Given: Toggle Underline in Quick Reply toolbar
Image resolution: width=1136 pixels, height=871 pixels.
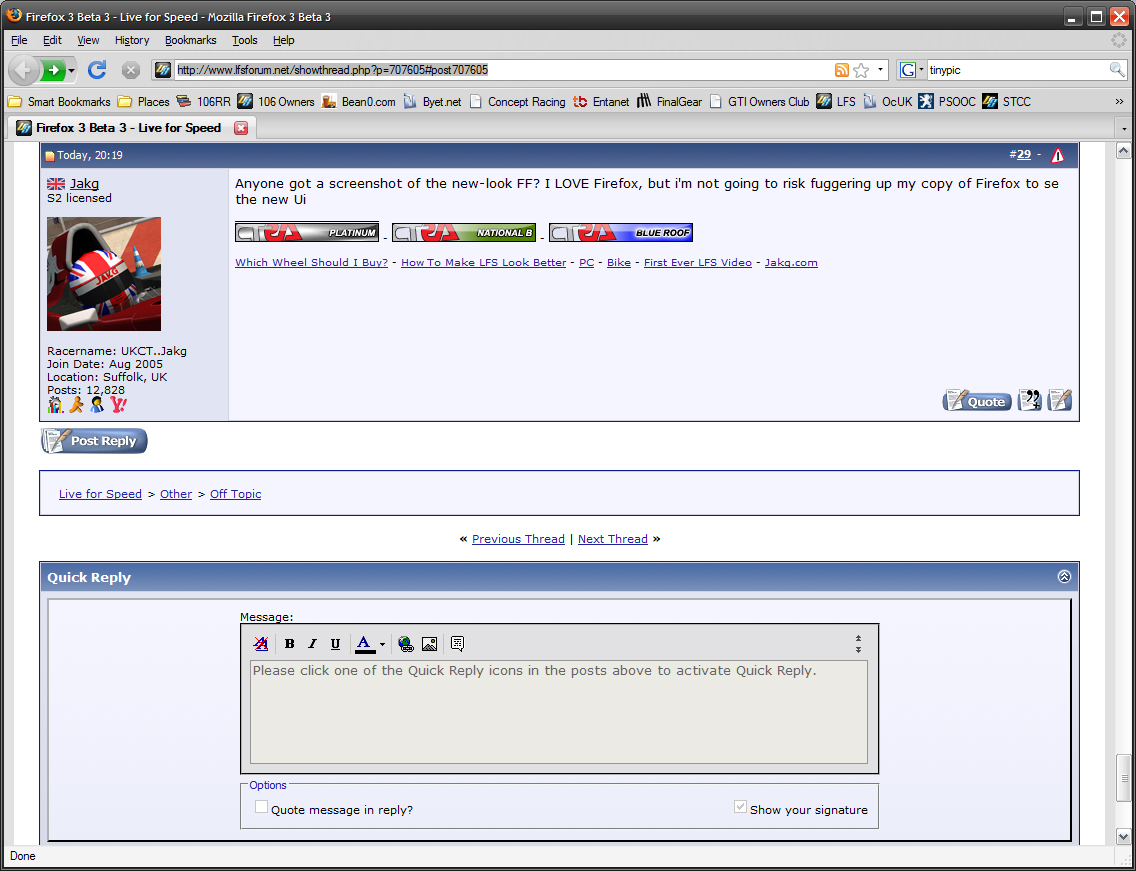Looking at the screenshot, I should point(335,643).
